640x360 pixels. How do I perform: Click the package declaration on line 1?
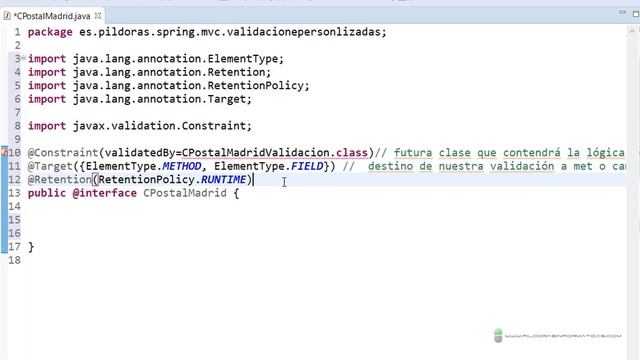[x=207, y=32]
